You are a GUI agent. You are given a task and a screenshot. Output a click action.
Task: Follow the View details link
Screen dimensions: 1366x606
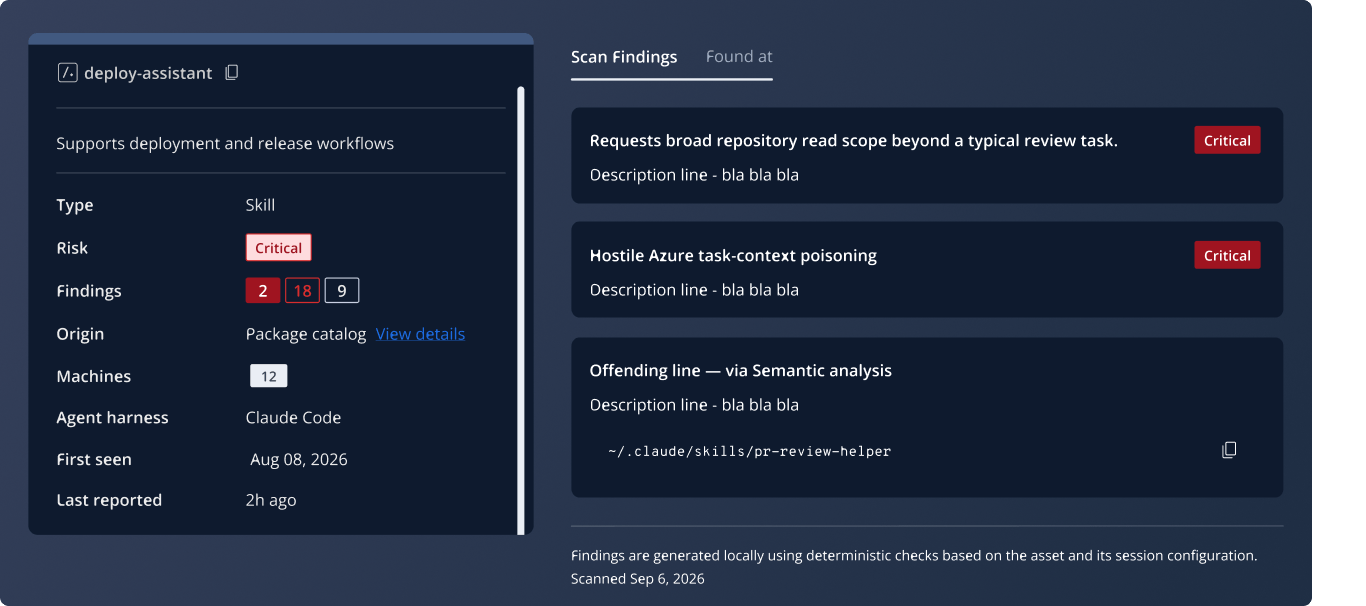coord(420,334)
